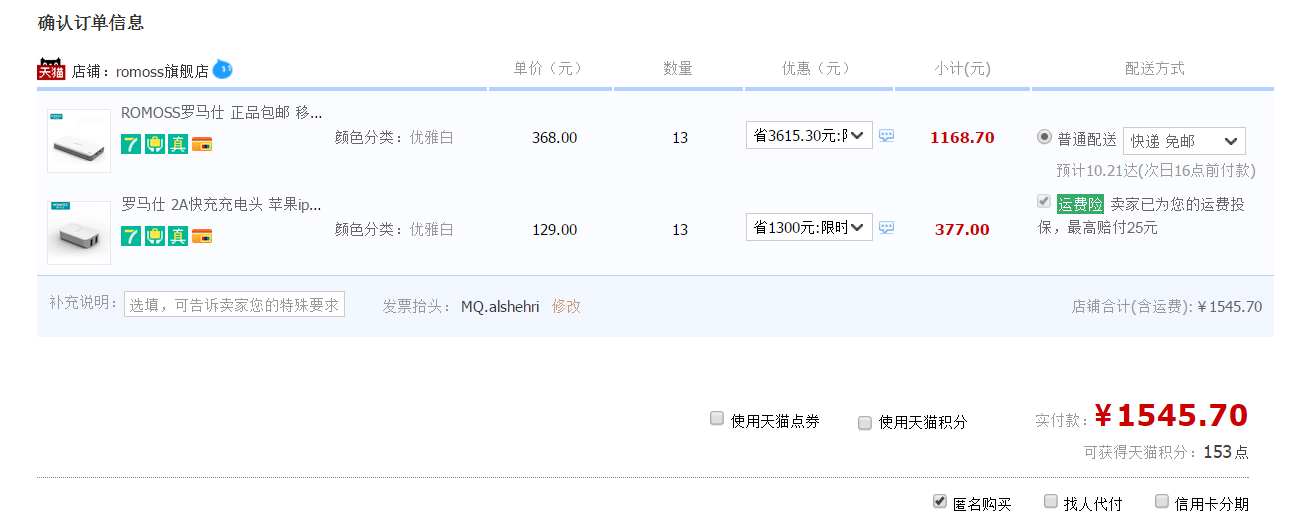Image resolution: width=1306 pixels, height=530 pixels.
Task: Click the 真 genuine badge under 2A charger
Action: [178, 236]
